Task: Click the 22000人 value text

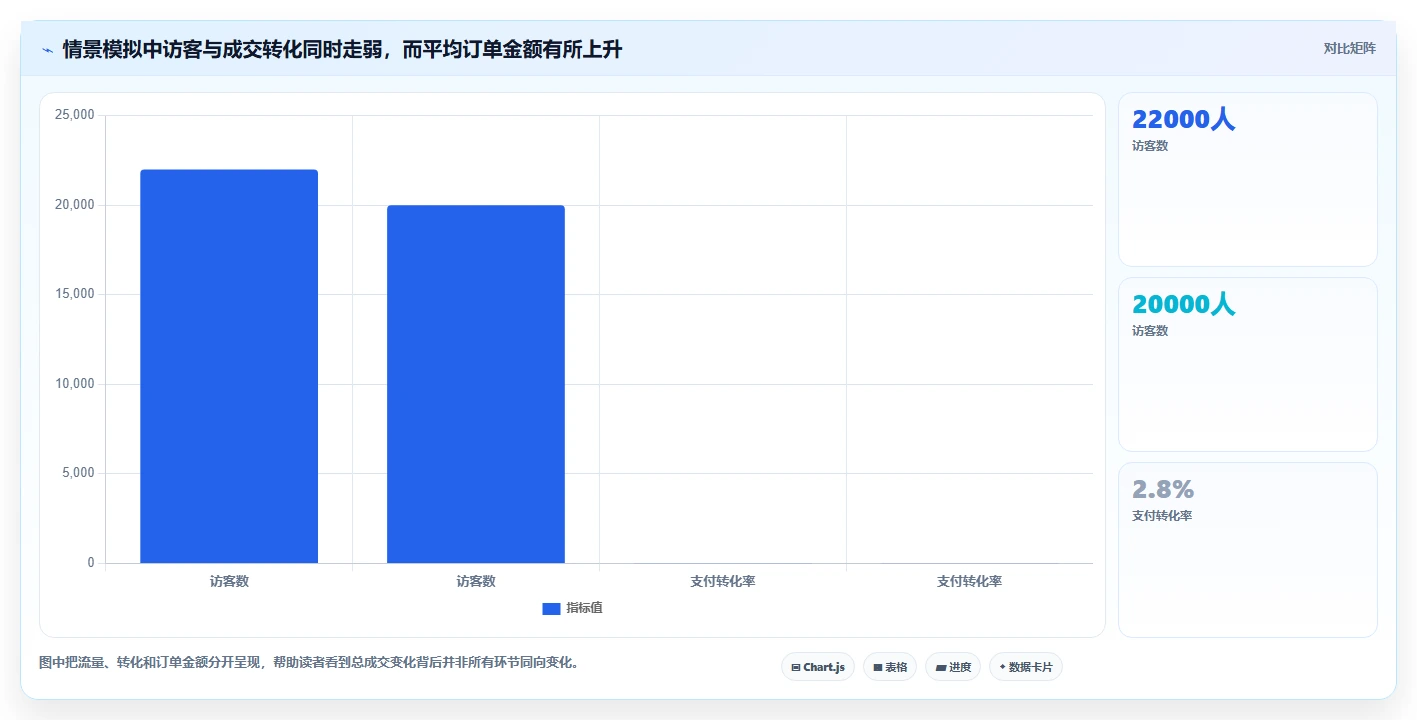Action: [x=1183, y=120]
